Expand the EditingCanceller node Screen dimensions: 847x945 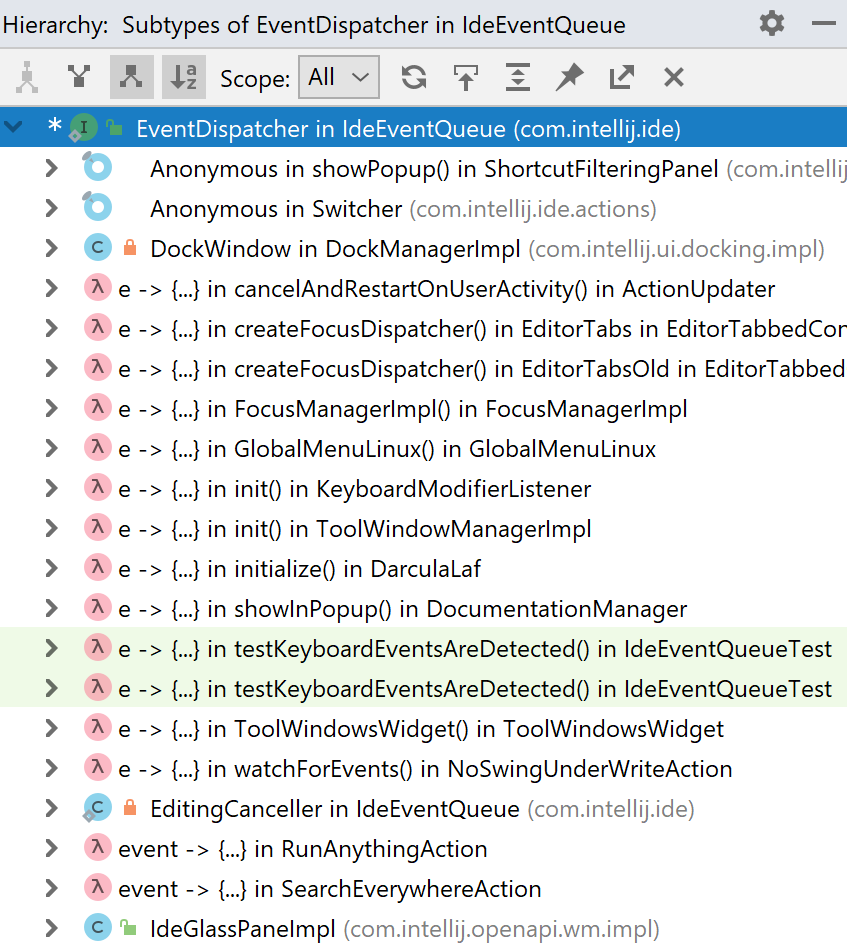click(x=52, y=808)
